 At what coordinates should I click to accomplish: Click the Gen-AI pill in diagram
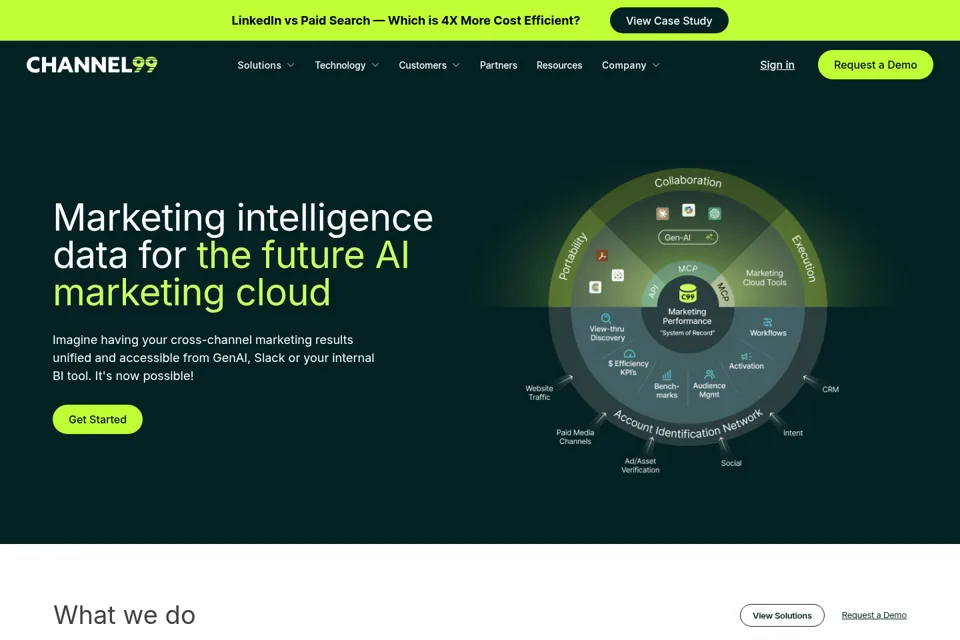tap(688, 237)
